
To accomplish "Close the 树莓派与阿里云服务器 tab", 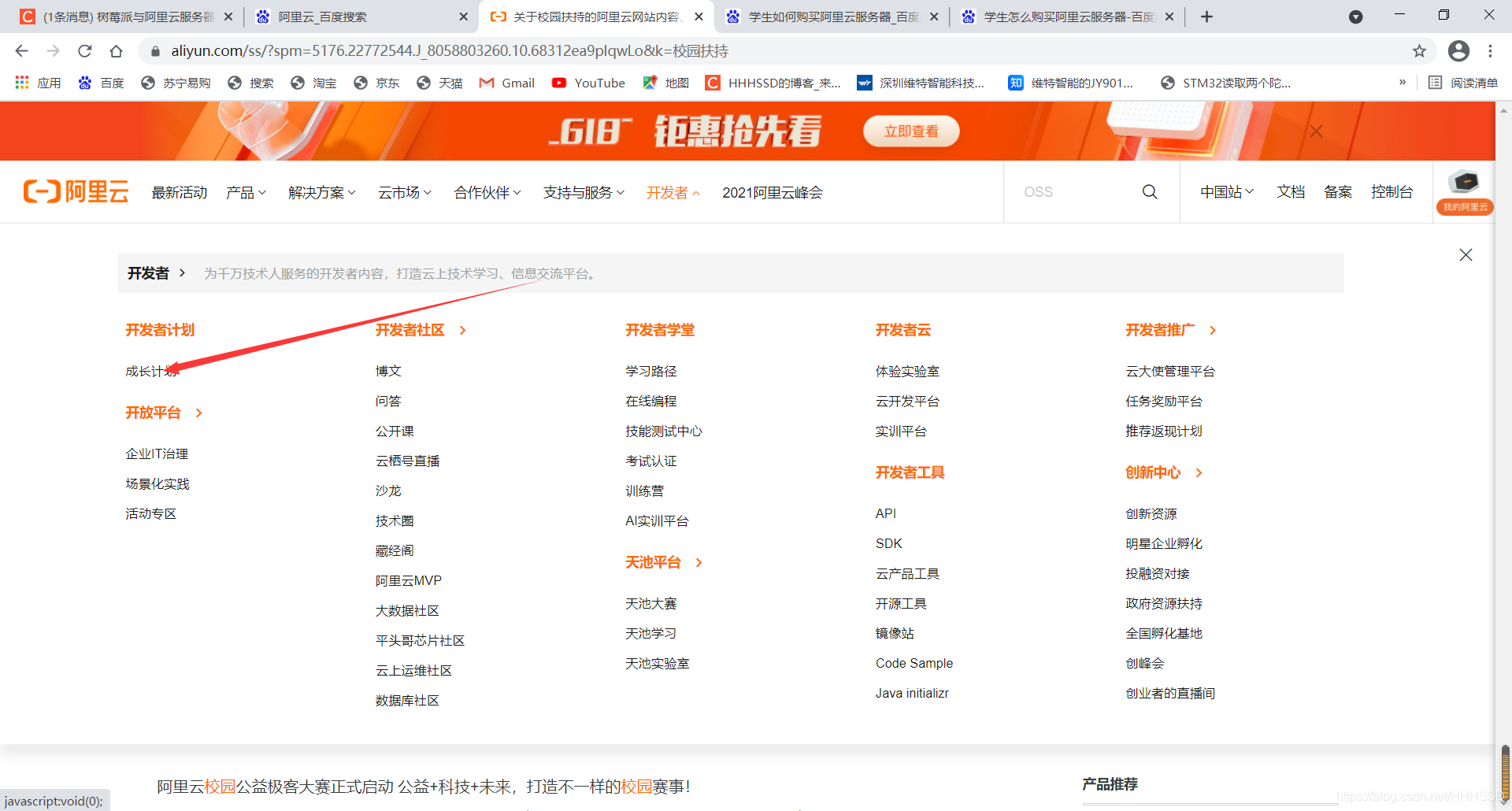I will tap(228, 17).
